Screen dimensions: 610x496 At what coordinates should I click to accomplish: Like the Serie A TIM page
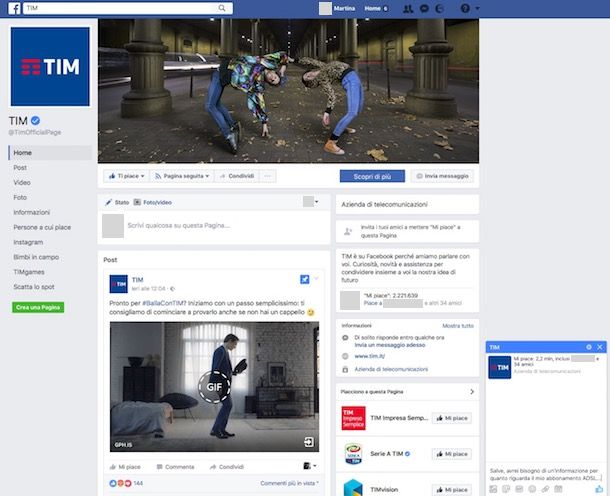click(x=452, y=454)
